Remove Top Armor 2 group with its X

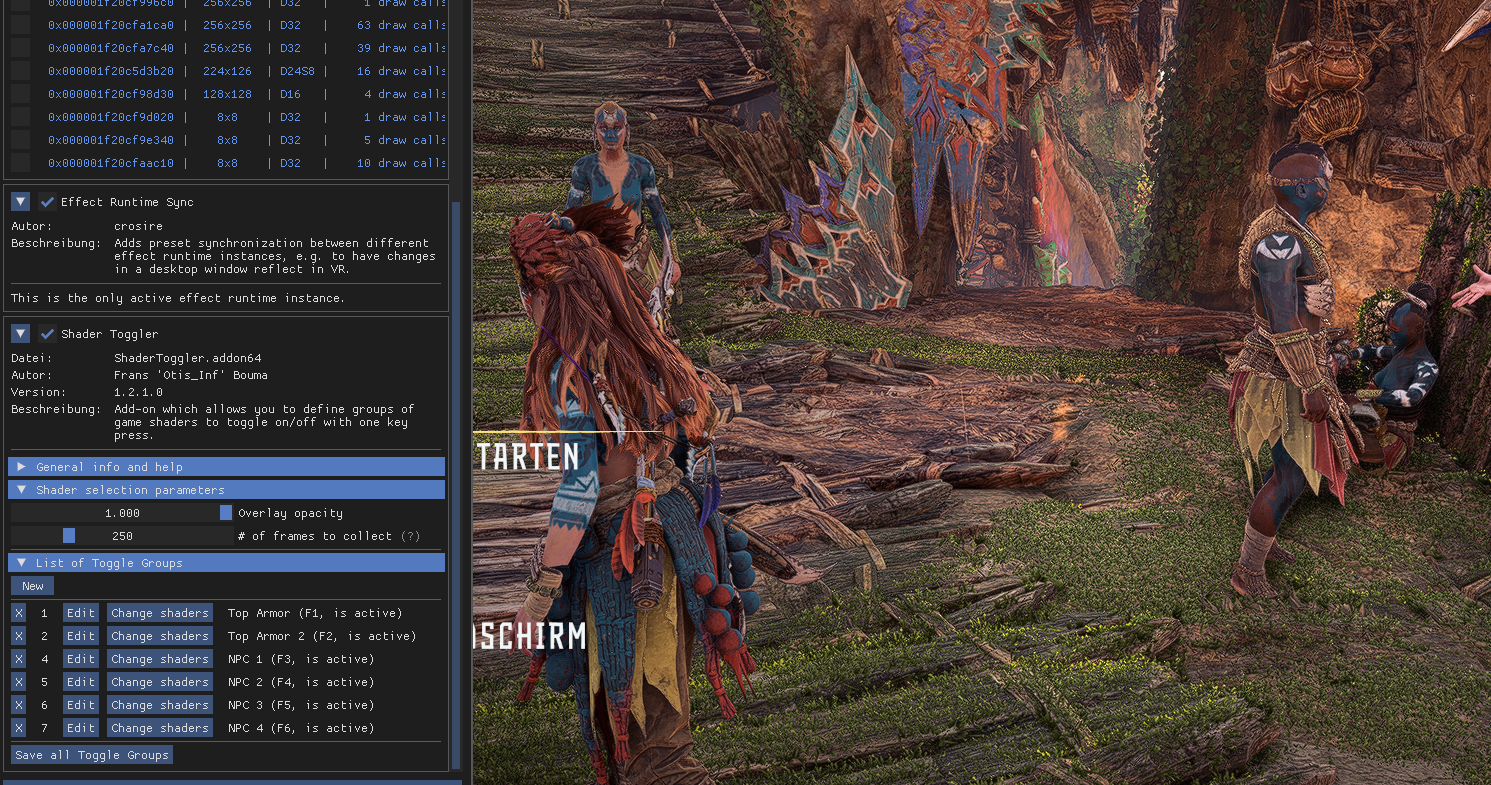(19, 636)
